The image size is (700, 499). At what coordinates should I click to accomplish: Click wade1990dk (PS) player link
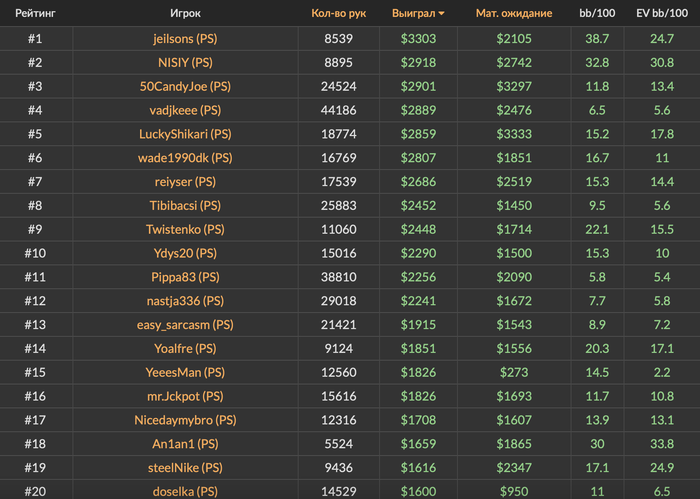pyautogui.click(x=185, y=158)
